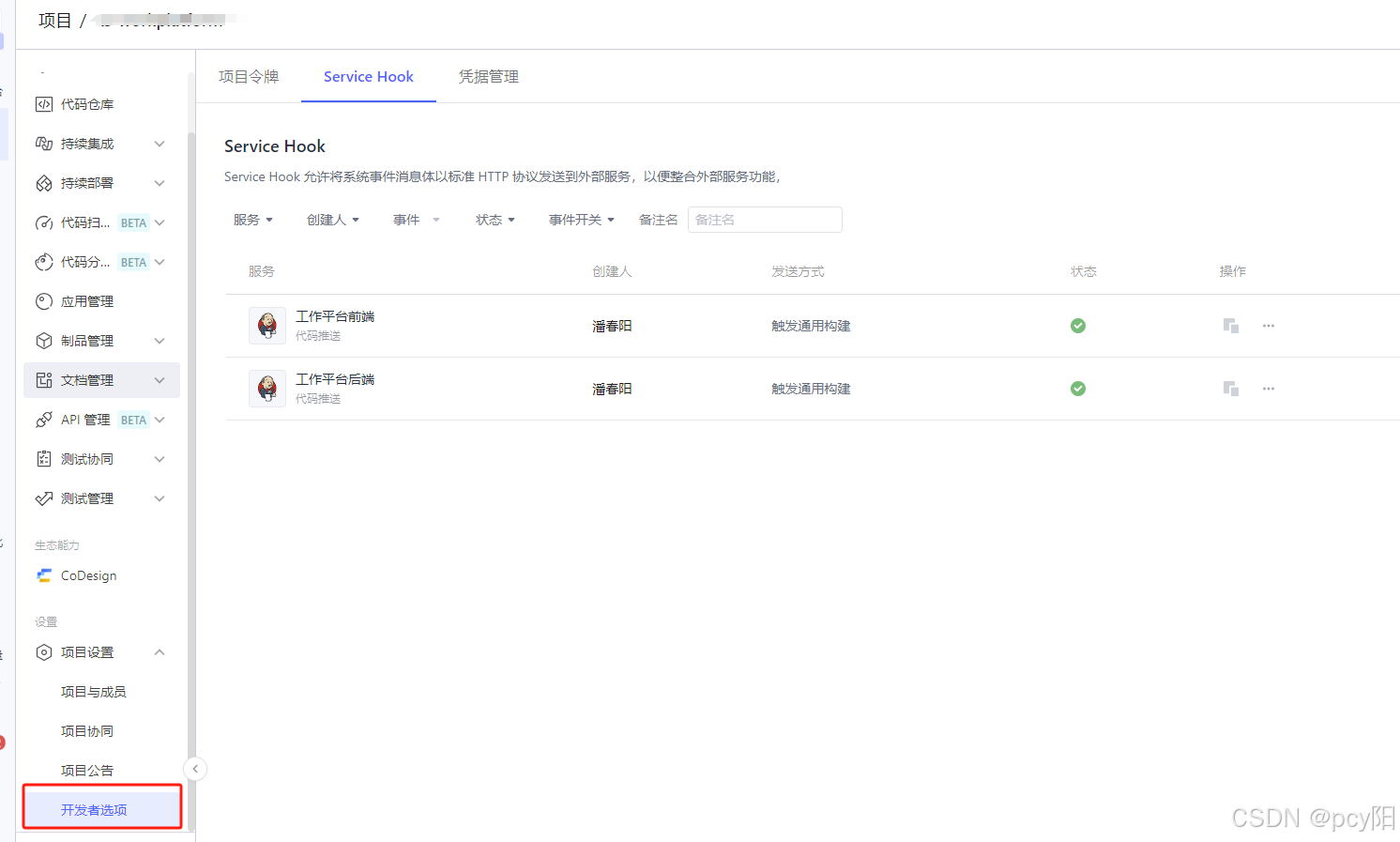Open the 状态 status filter dropdown
This screenshot has width=1400, height=842.
pyautogui.click(x=495, y=219)
